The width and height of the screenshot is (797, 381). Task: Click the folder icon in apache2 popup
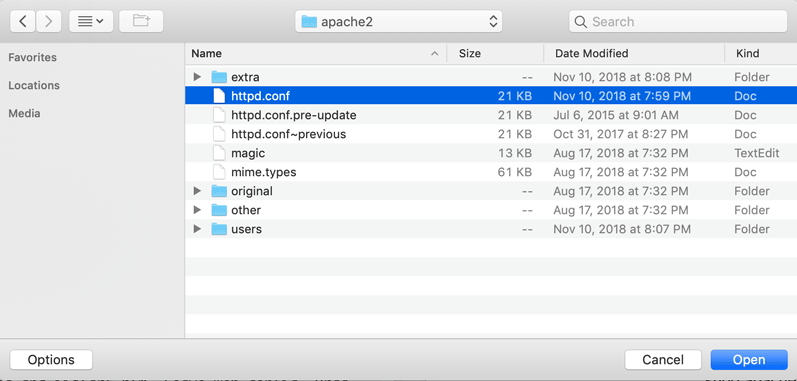click(309, 21)
